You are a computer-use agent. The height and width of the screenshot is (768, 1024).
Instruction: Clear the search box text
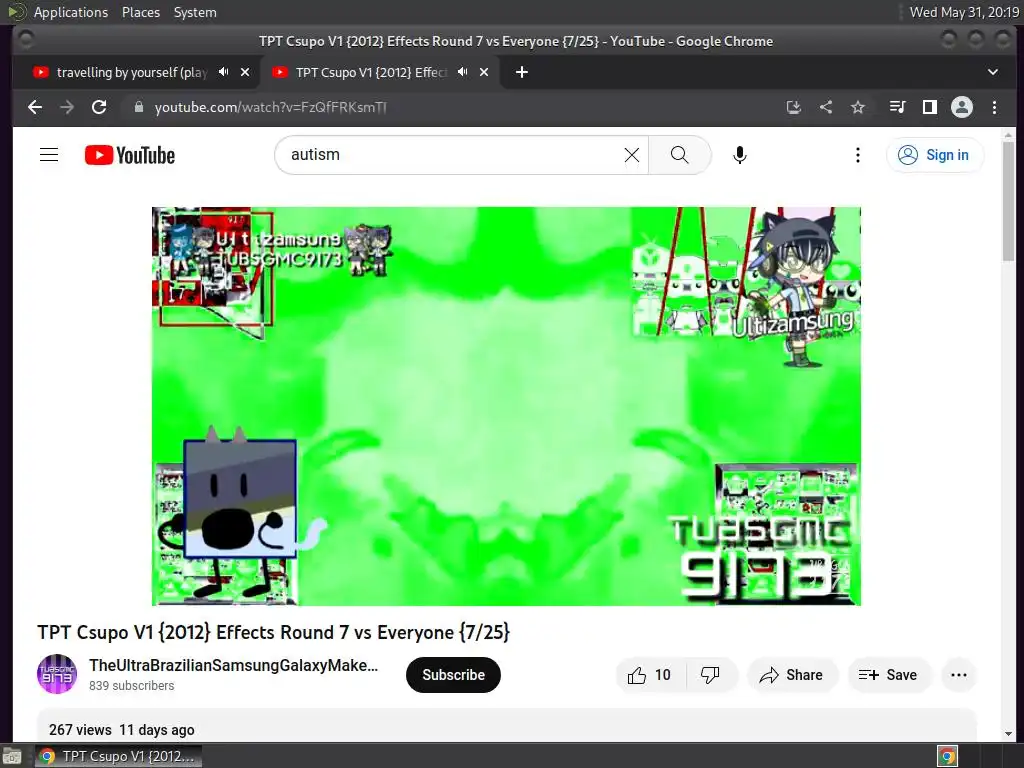point(632,155)
